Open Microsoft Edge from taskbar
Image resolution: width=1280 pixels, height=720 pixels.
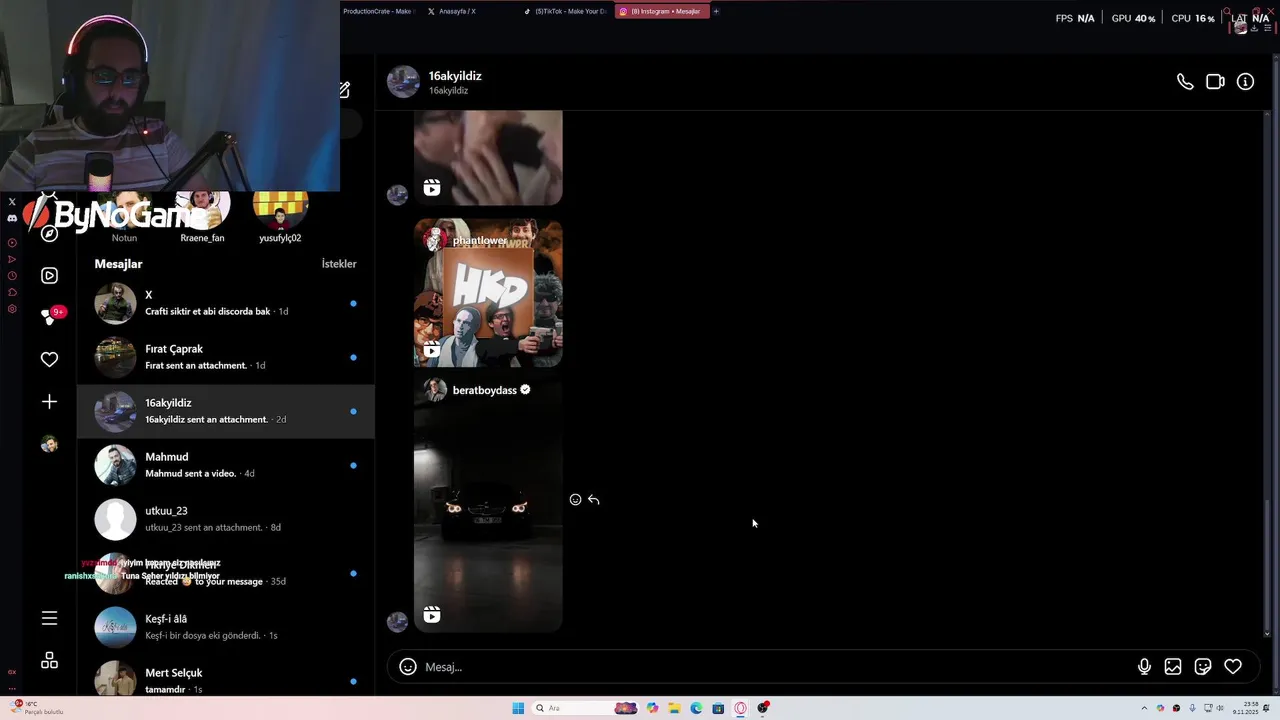[696, 708]
